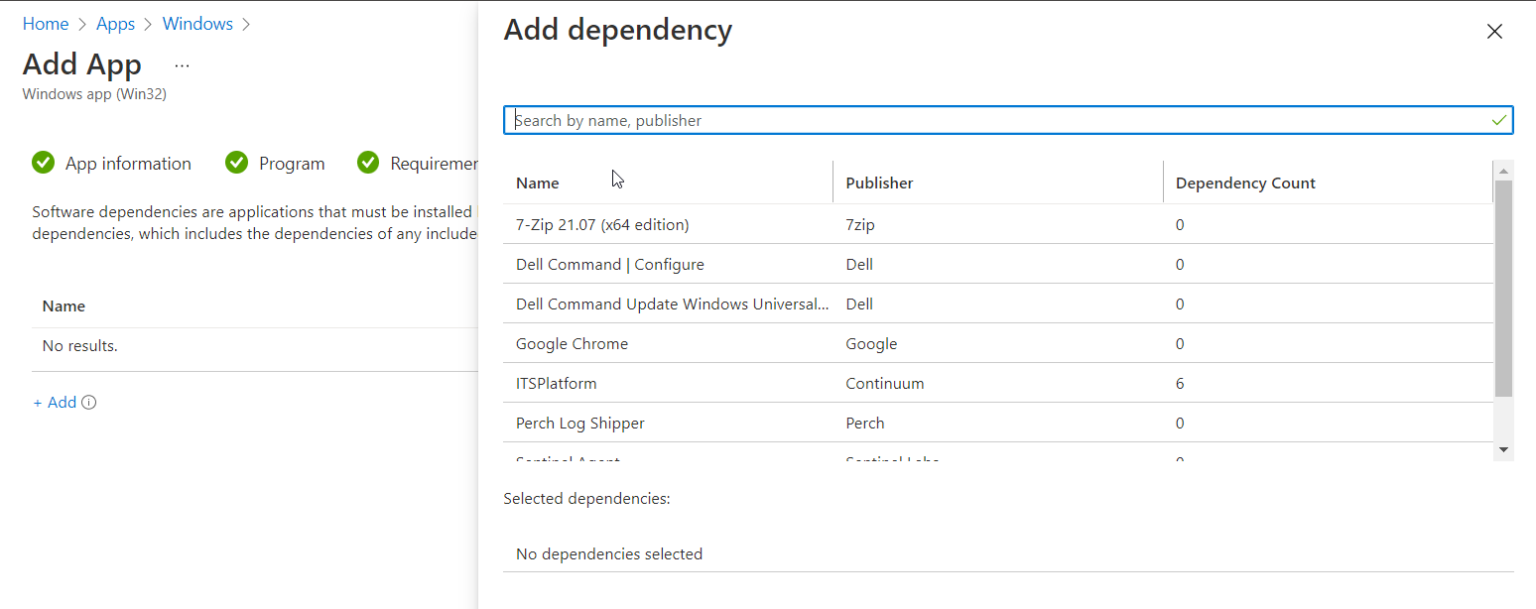Open Apps from the breadcrumb
The width and height of the screenshot is (1536, 609).
click(x=115, y=23)
